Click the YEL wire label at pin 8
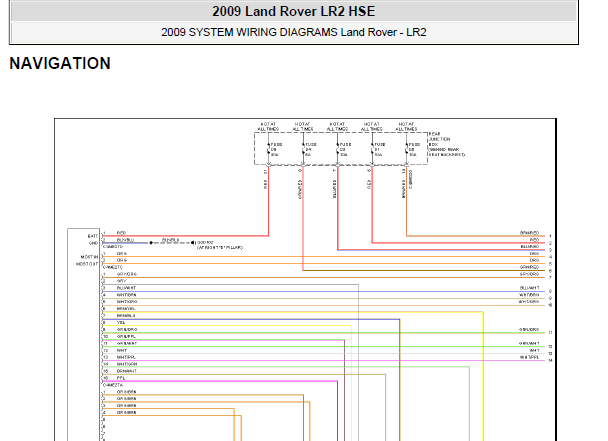This screenshot has height=441, width=608. 121,322
